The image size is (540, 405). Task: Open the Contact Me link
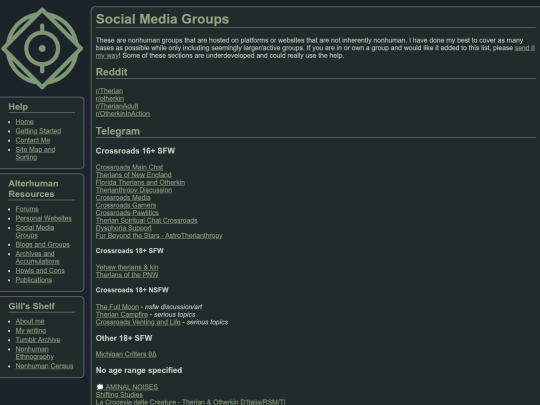pos(33,140)
